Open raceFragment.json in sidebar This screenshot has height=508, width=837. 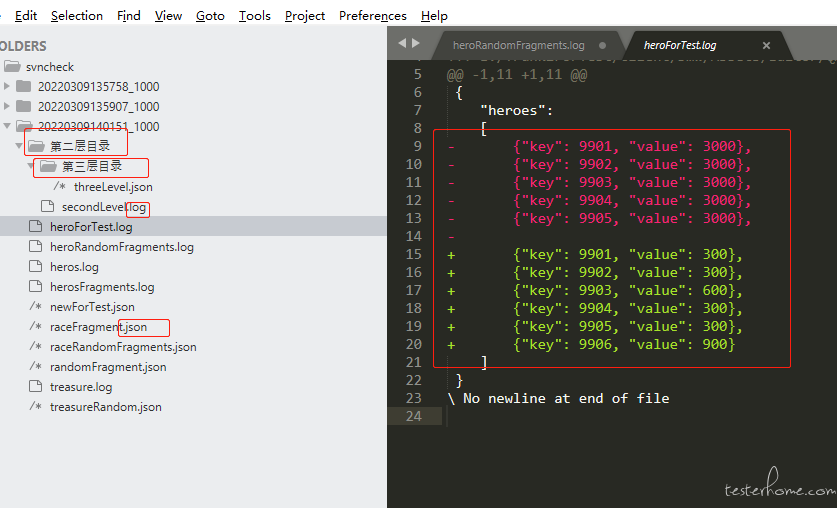98,327
